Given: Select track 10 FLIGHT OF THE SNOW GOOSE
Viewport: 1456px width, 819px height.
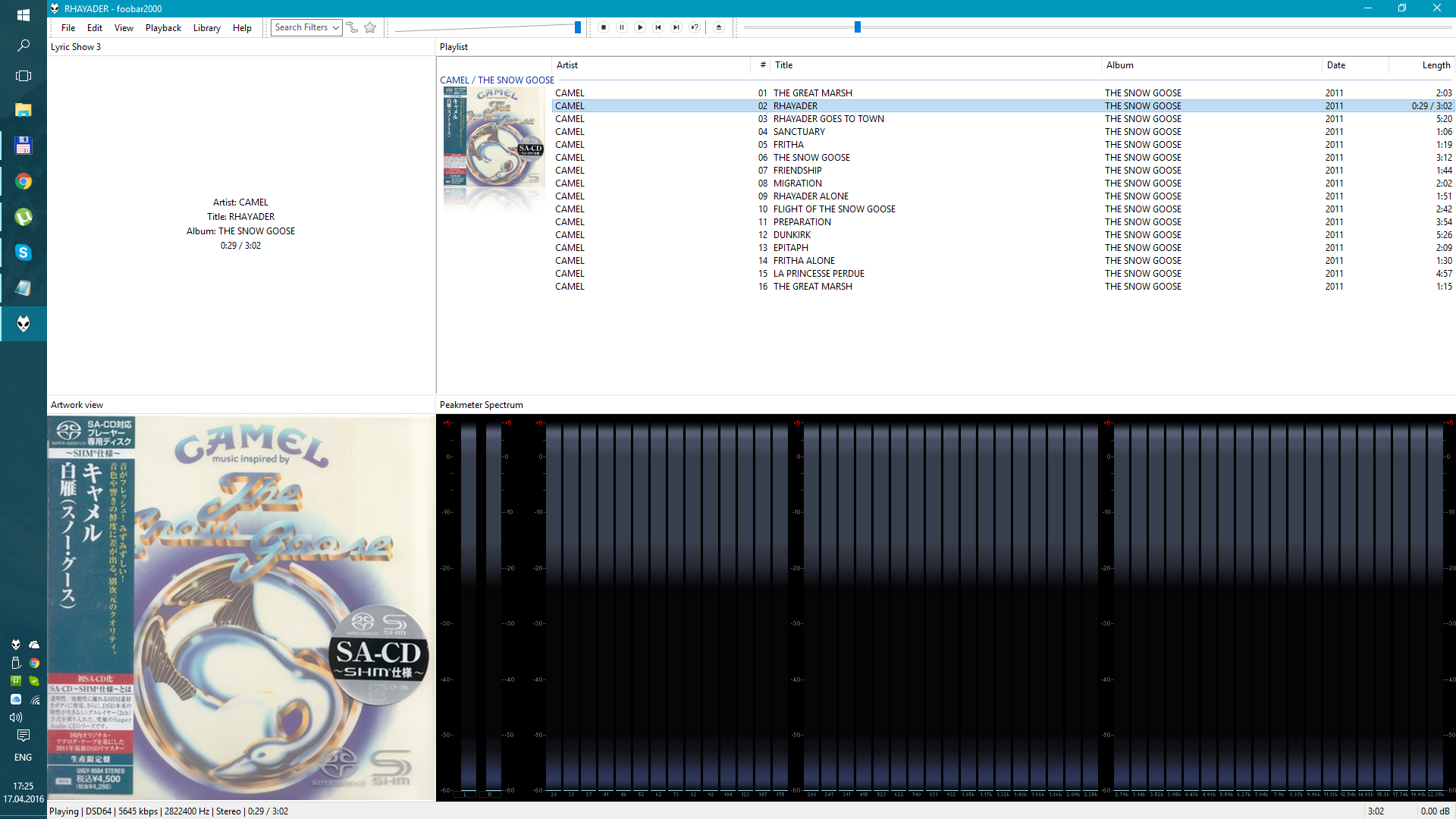Looking at the screenshot, I should click(1003, 209).
